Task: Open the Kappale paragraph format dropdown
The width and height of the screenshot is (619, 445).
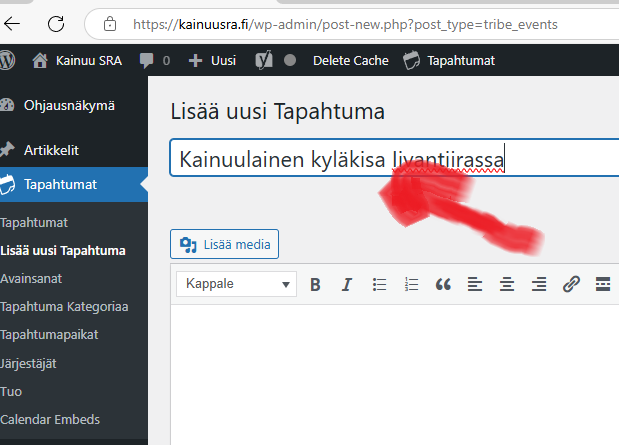Action: (x=237, y=284)
